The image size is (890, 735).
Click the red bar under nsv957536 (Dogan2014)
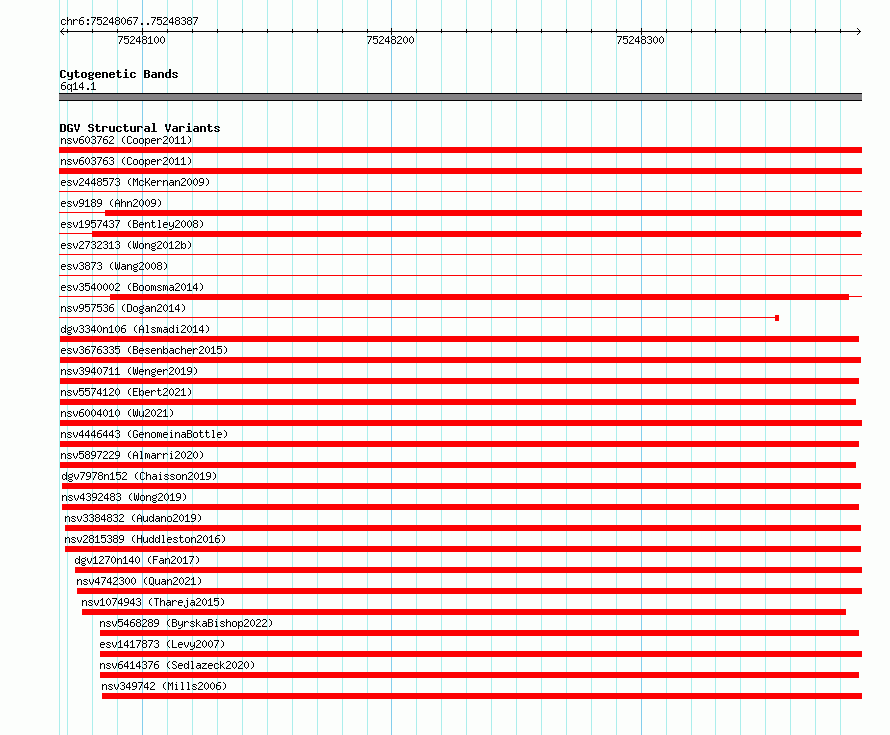419,318
